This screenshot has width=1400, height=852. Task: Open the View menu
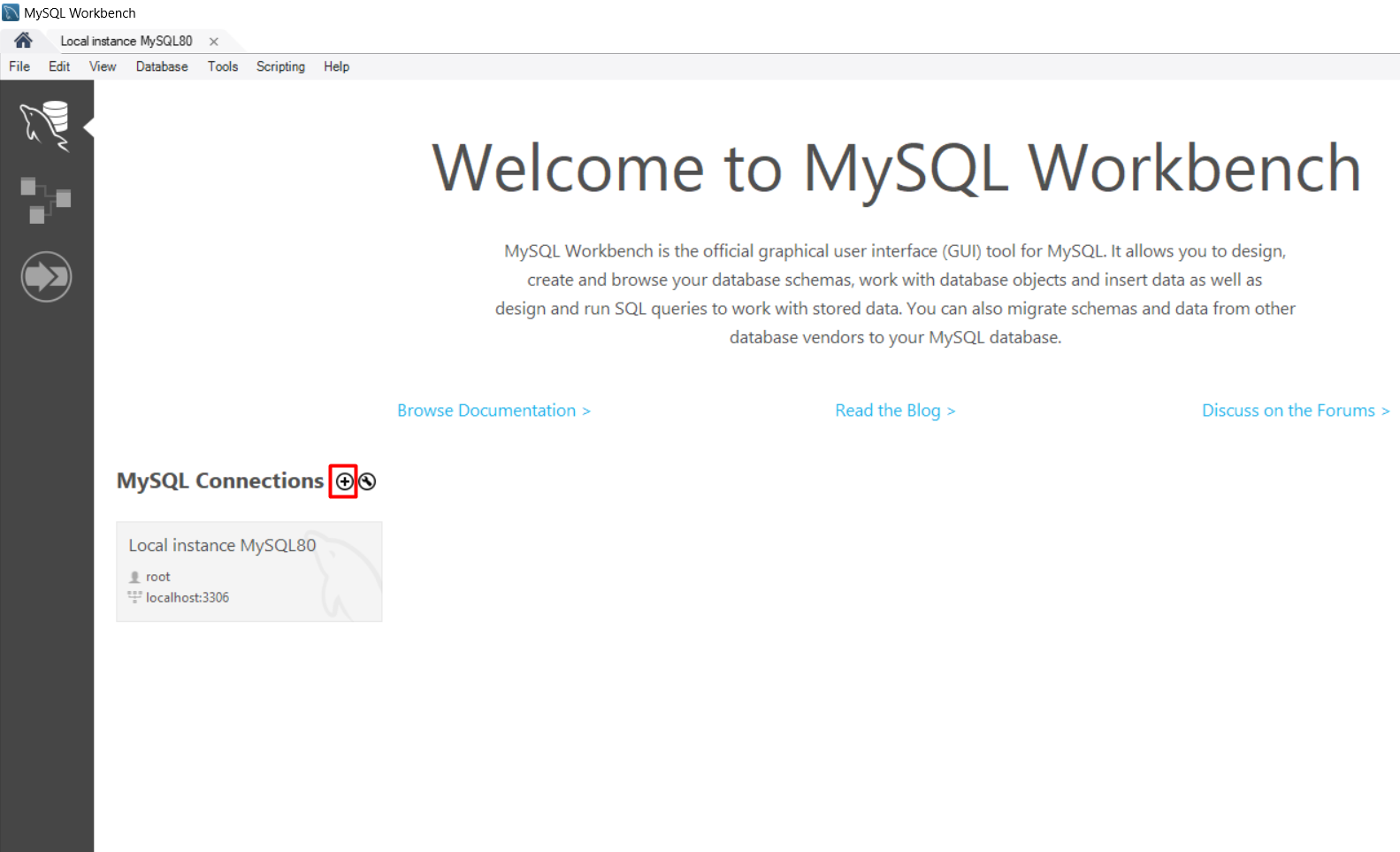pos(103,66)
